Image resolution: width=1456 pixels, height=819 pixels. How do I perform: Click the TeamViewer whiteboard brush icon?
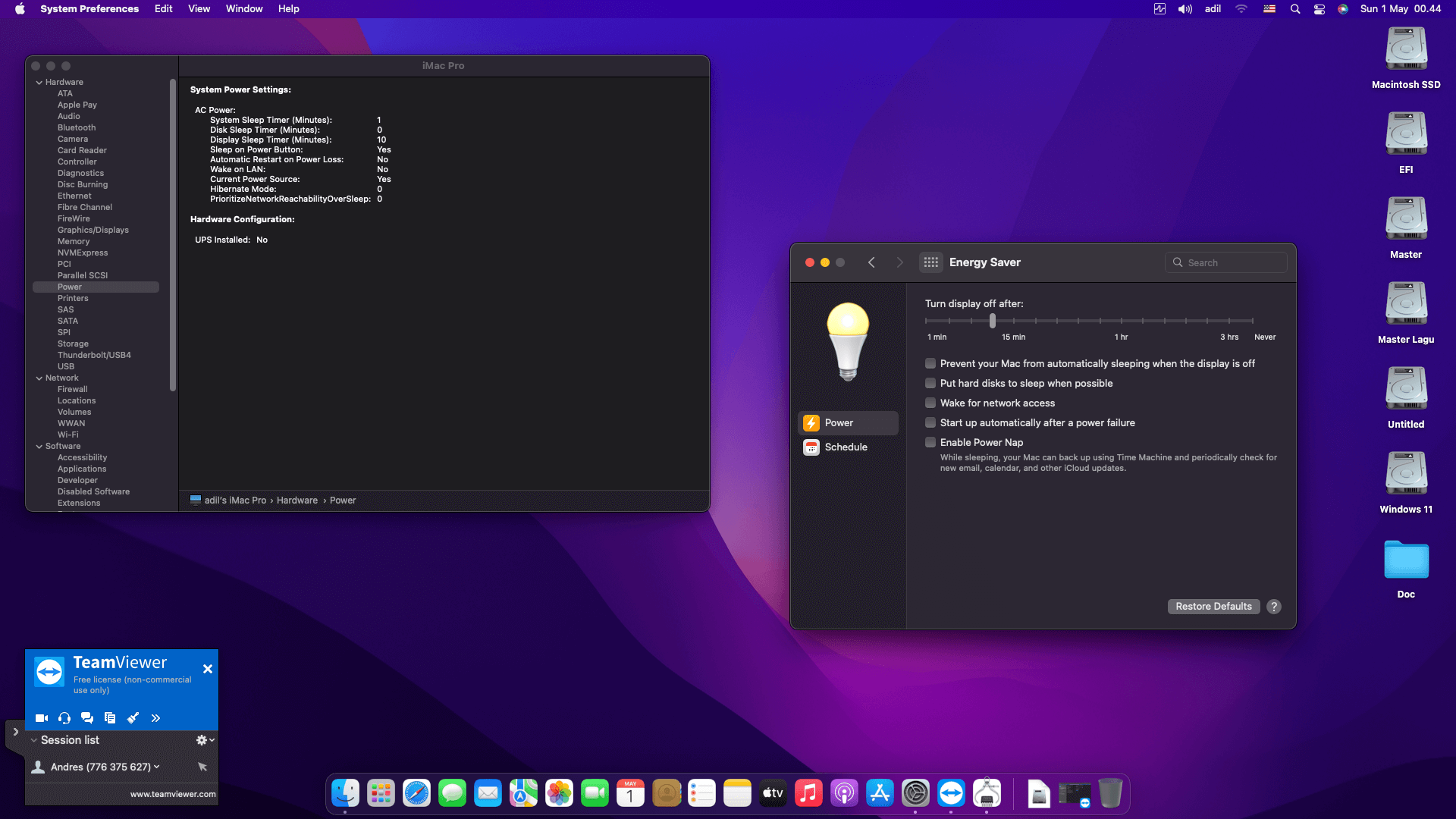pos(133,718)
